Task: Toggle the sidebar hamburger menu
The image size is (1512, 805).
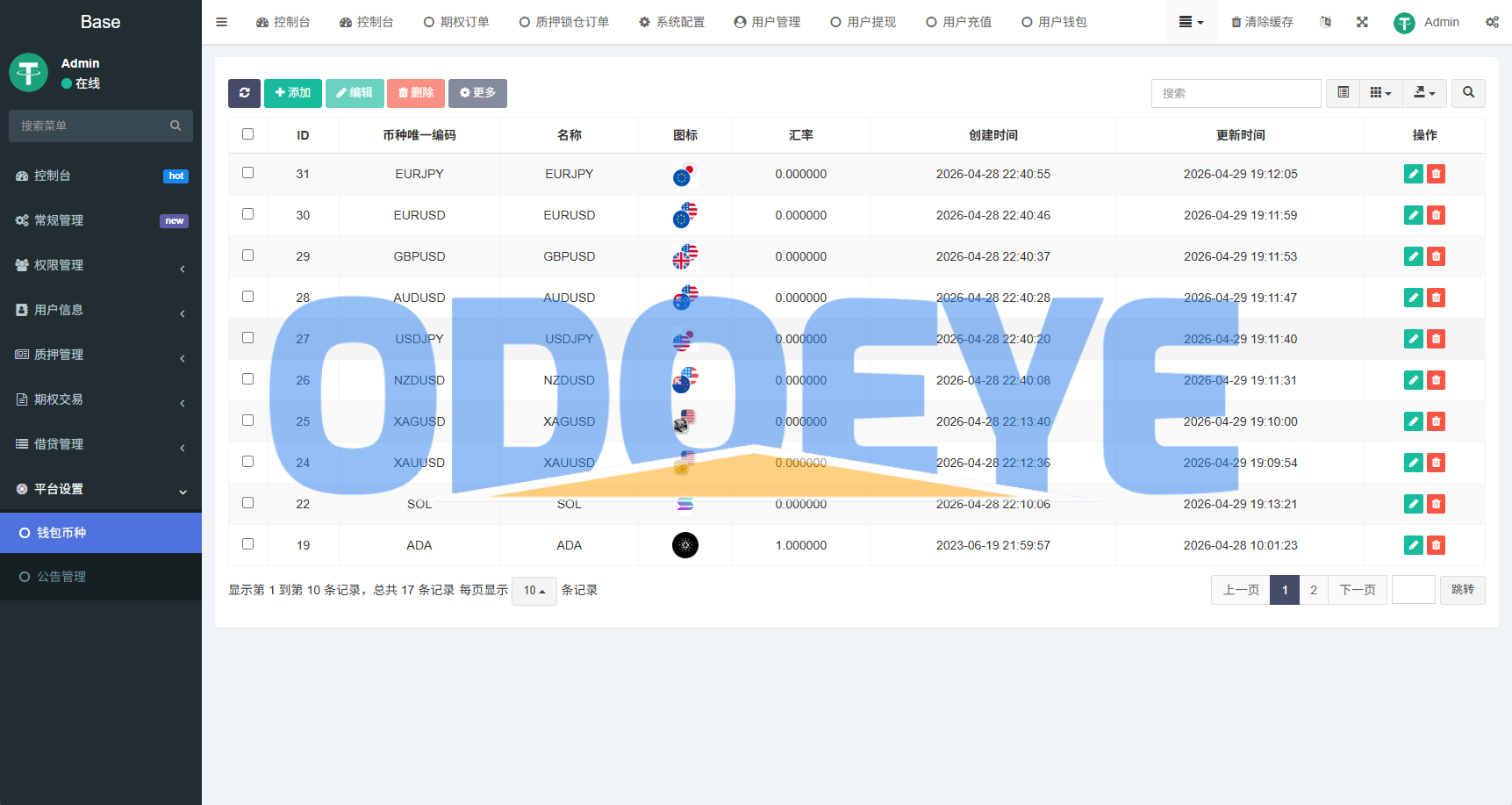Action: pos(221,22)
